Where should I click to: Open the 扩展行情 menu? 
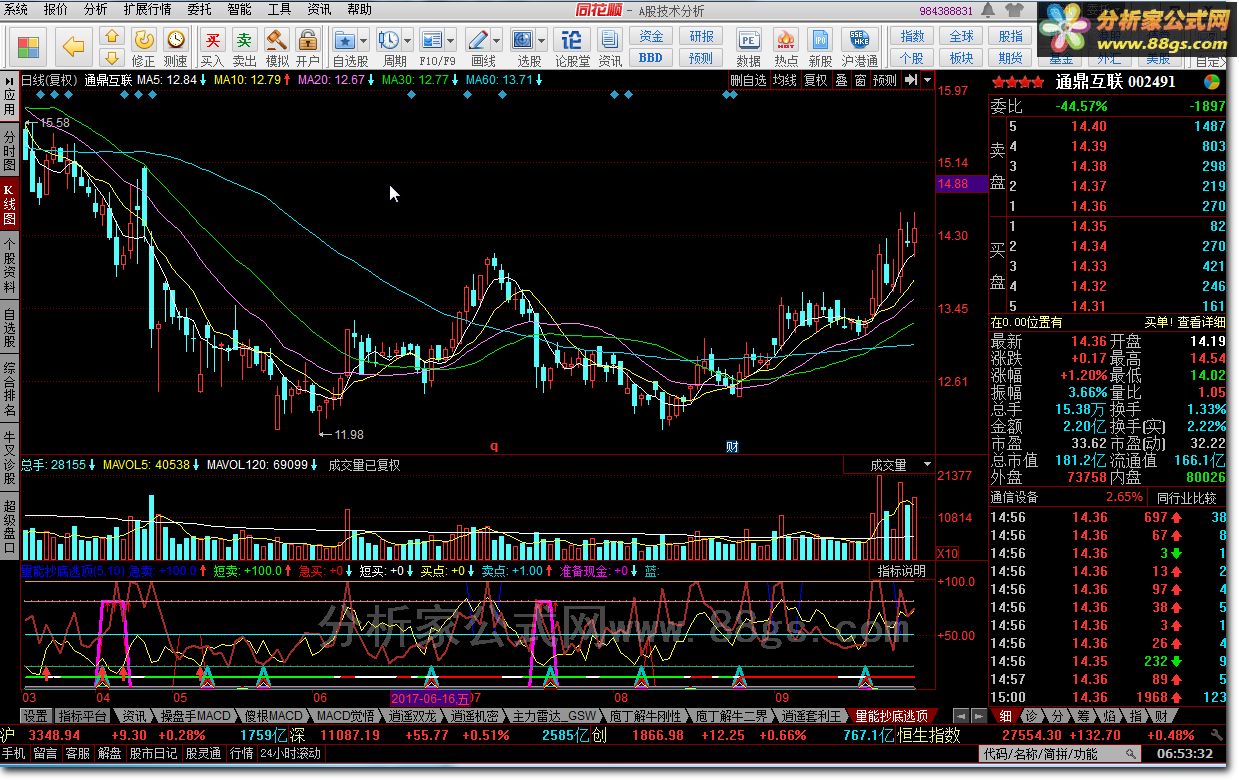point(147,9)
